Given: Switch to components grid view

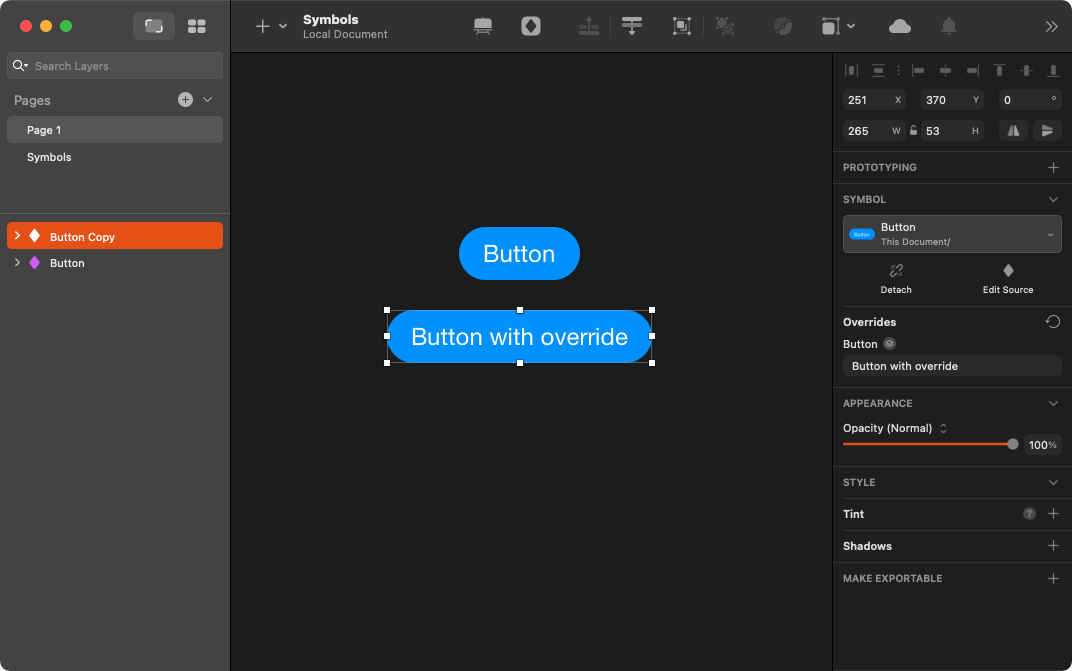Looking at the screenshot, I should (197, 26).
